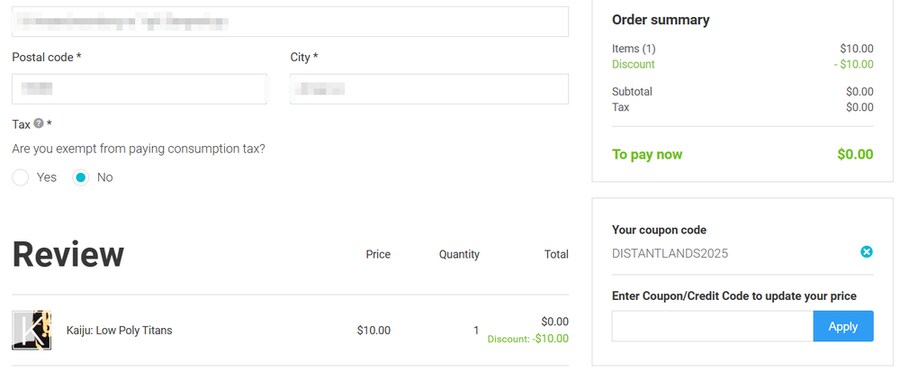Click the Order summary heading
900x373 pixels.
point(661,20)
